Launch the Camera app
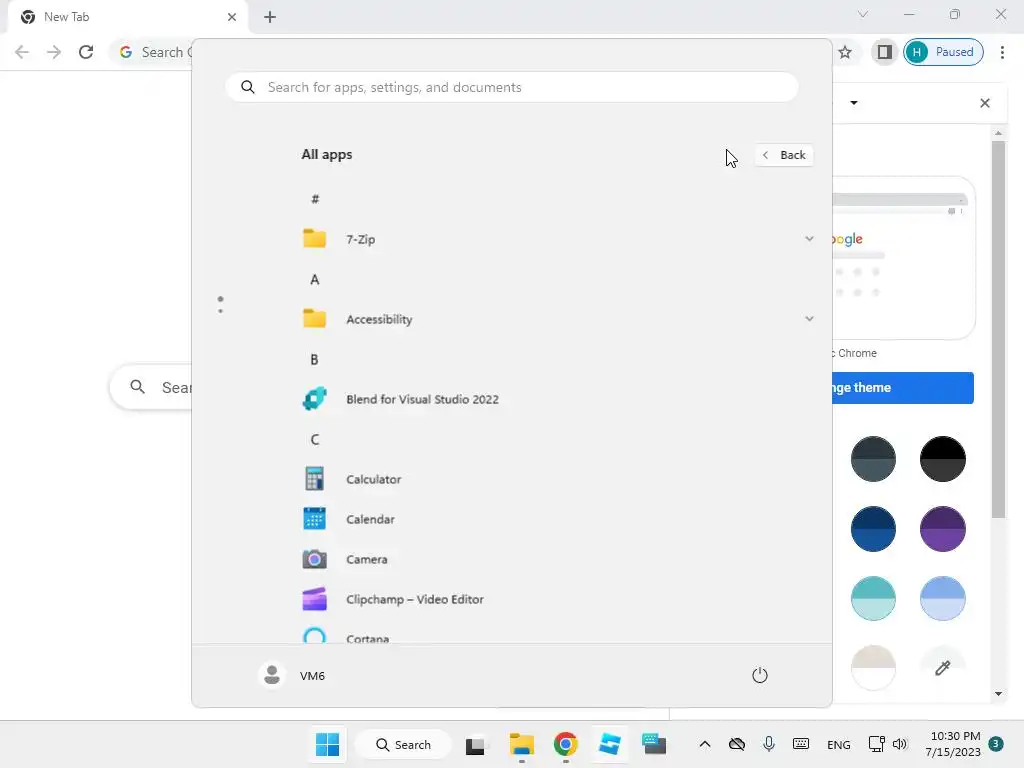 pos(558,559)
